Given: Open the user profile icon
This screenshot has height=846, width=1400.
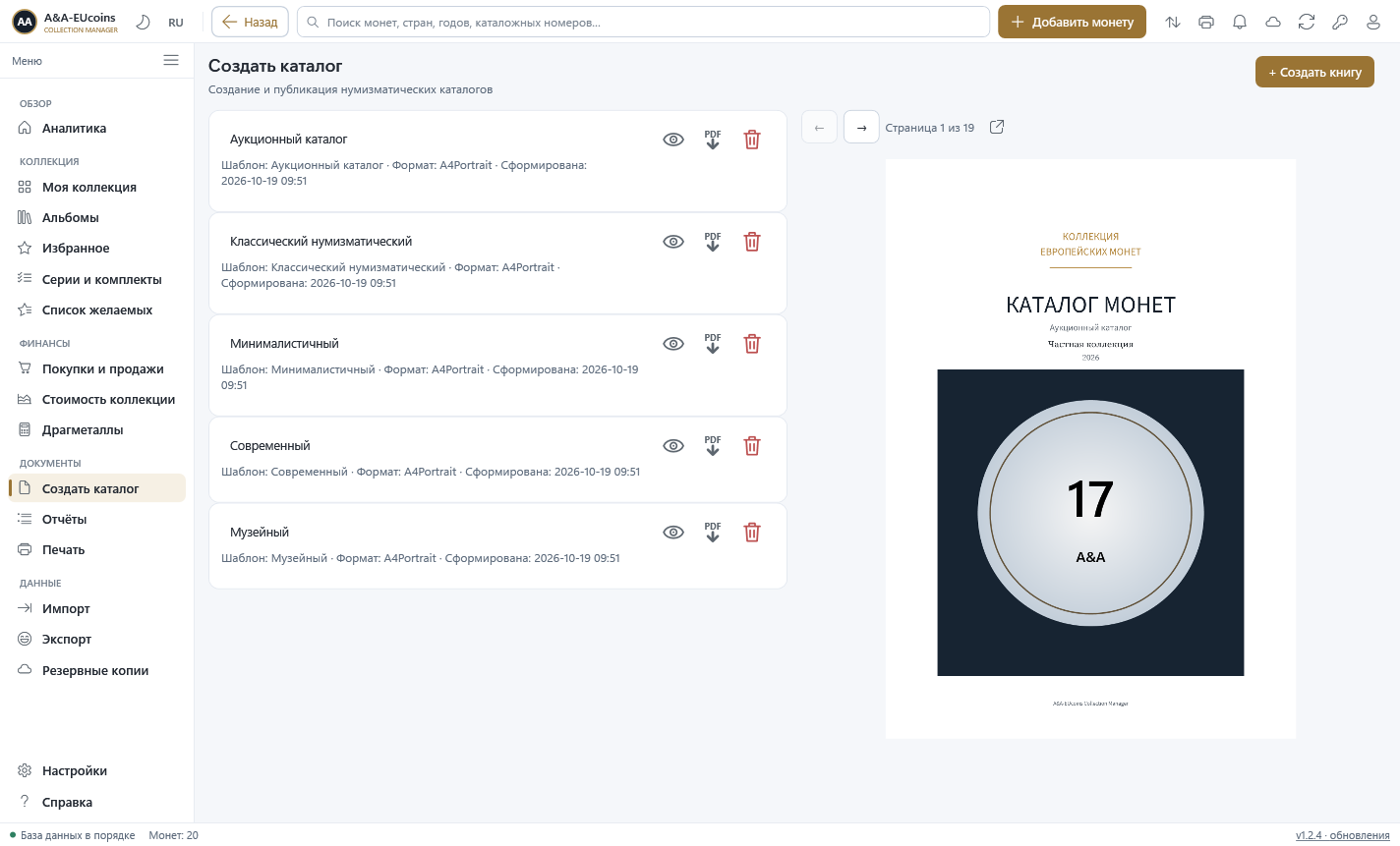Looking at the screenshot, I should click(1373, 22).
